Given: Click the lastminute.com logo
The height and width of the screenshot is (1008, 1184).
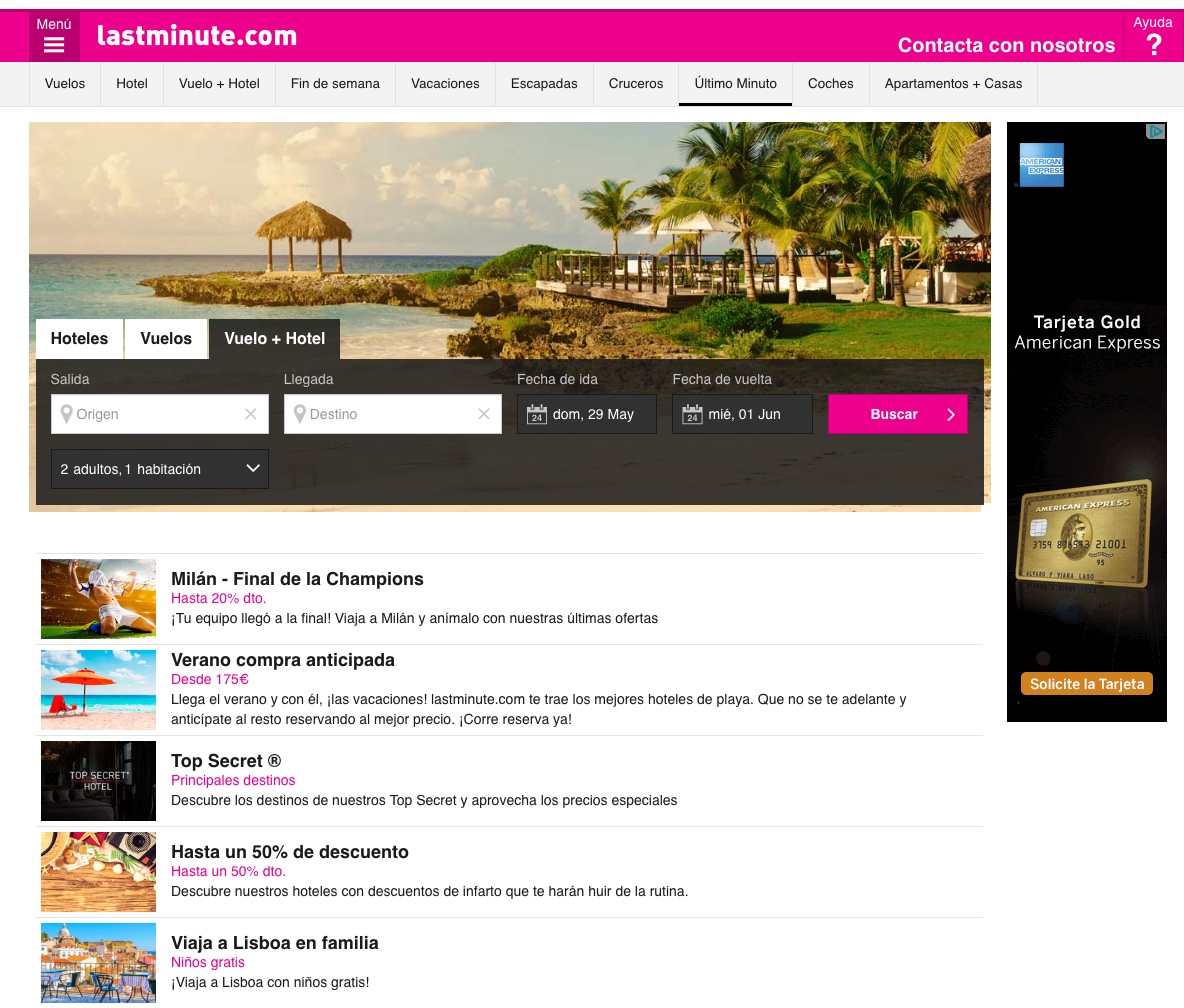Looking at the screenshot, I should pos(197,35).
